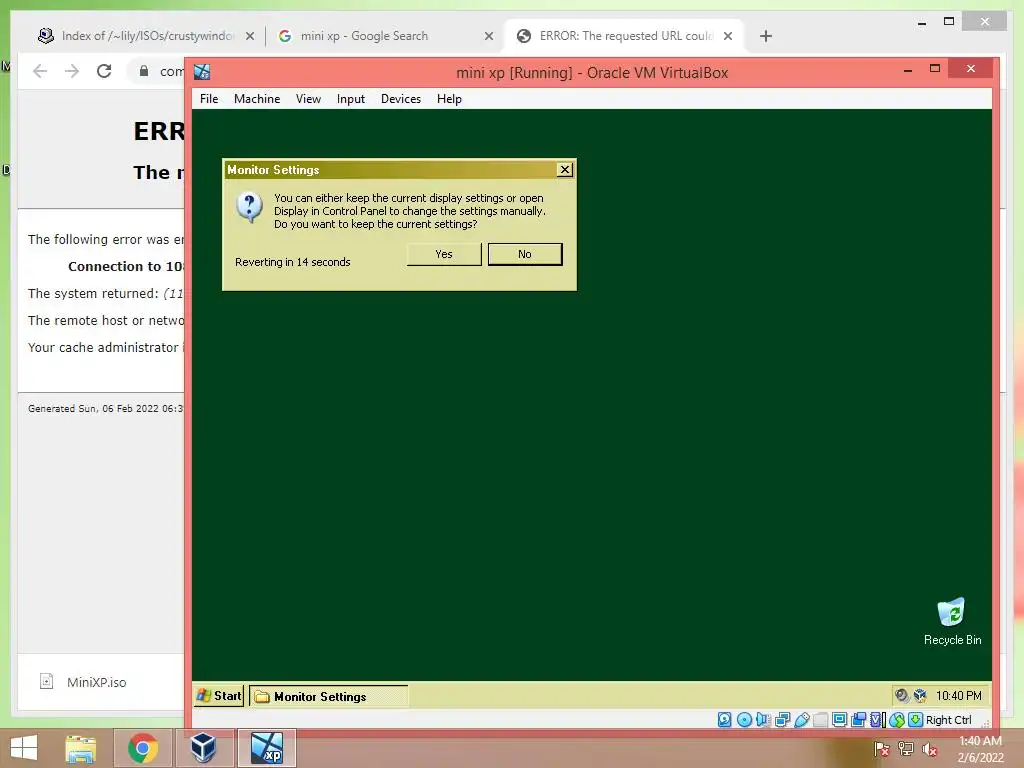1024x768 pixels.
Task: Open the Machine menu
Action: click(257, 99)
